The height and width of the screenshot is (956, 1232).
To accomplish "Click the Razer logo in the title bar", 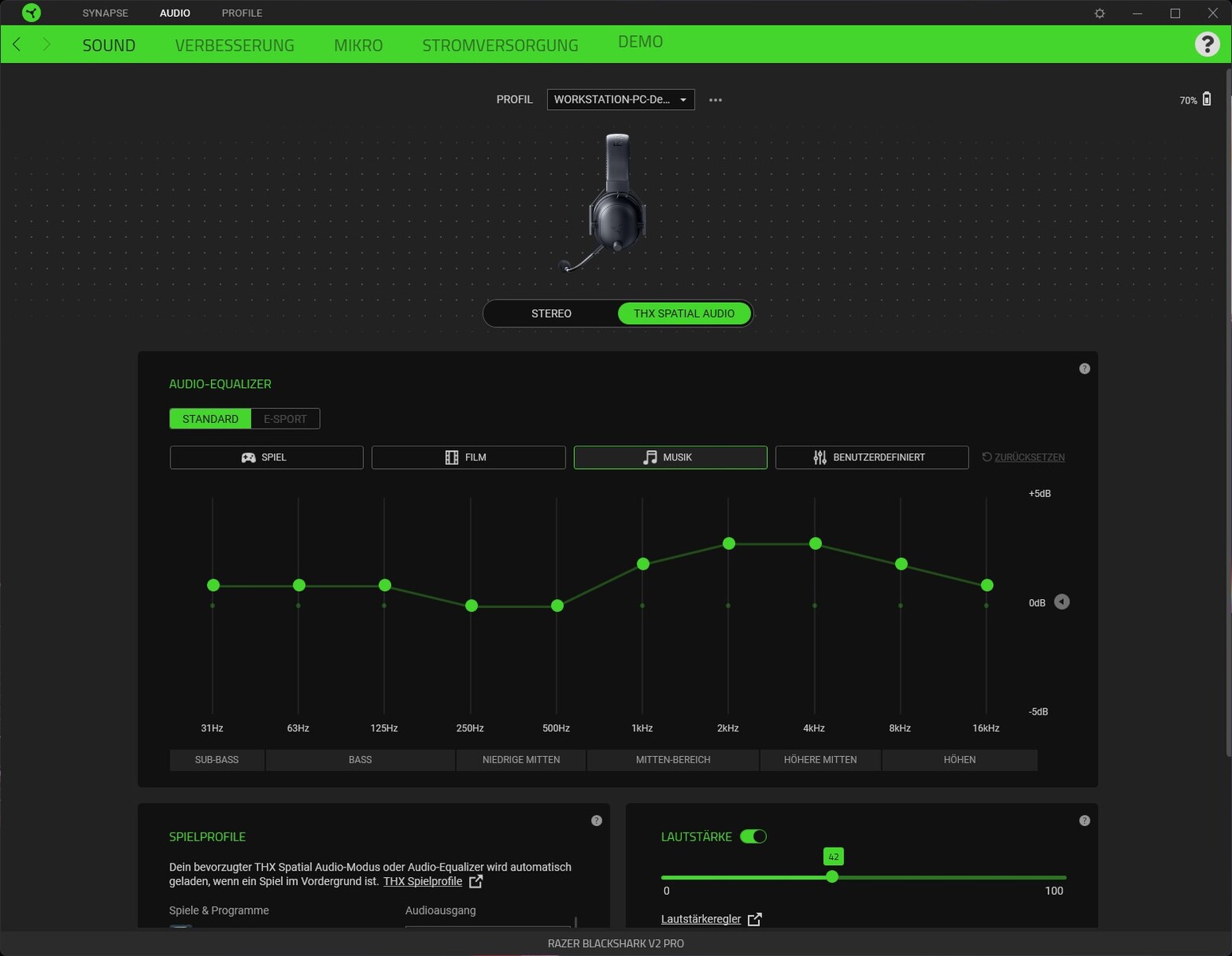I will point(31,13).
